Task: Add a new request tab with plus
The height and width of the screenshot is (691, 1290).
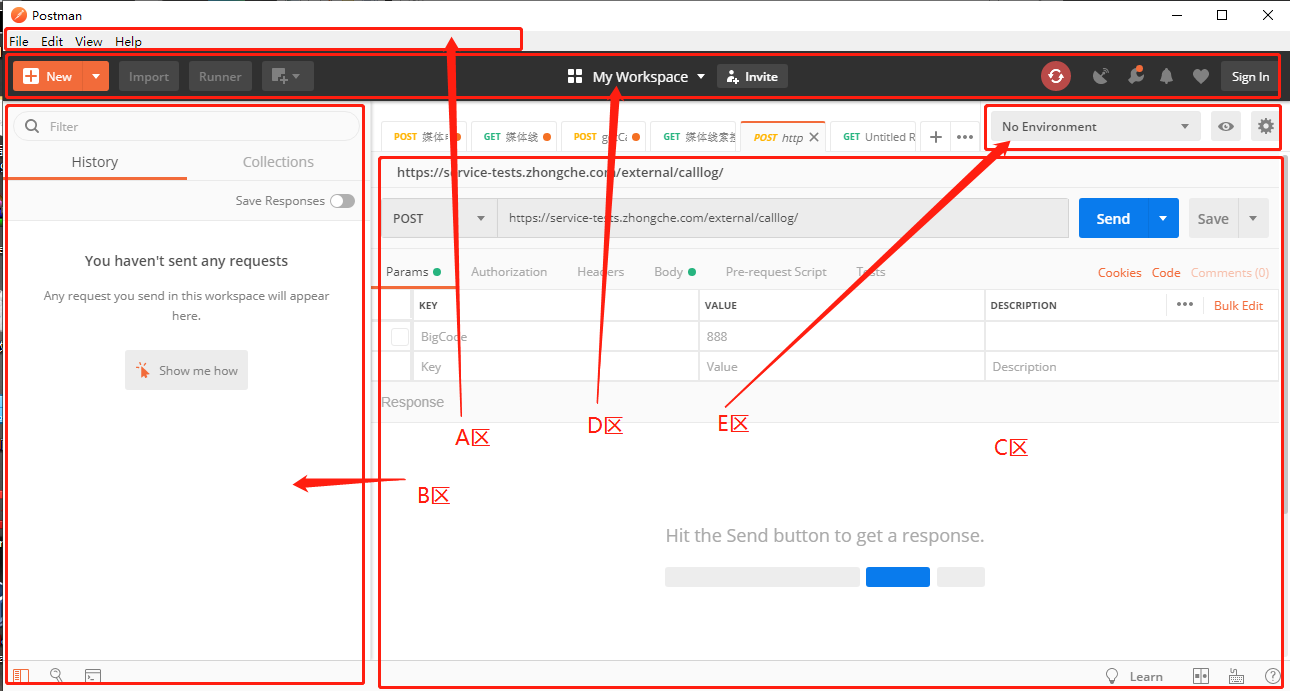Action: (x=935, y=137)
